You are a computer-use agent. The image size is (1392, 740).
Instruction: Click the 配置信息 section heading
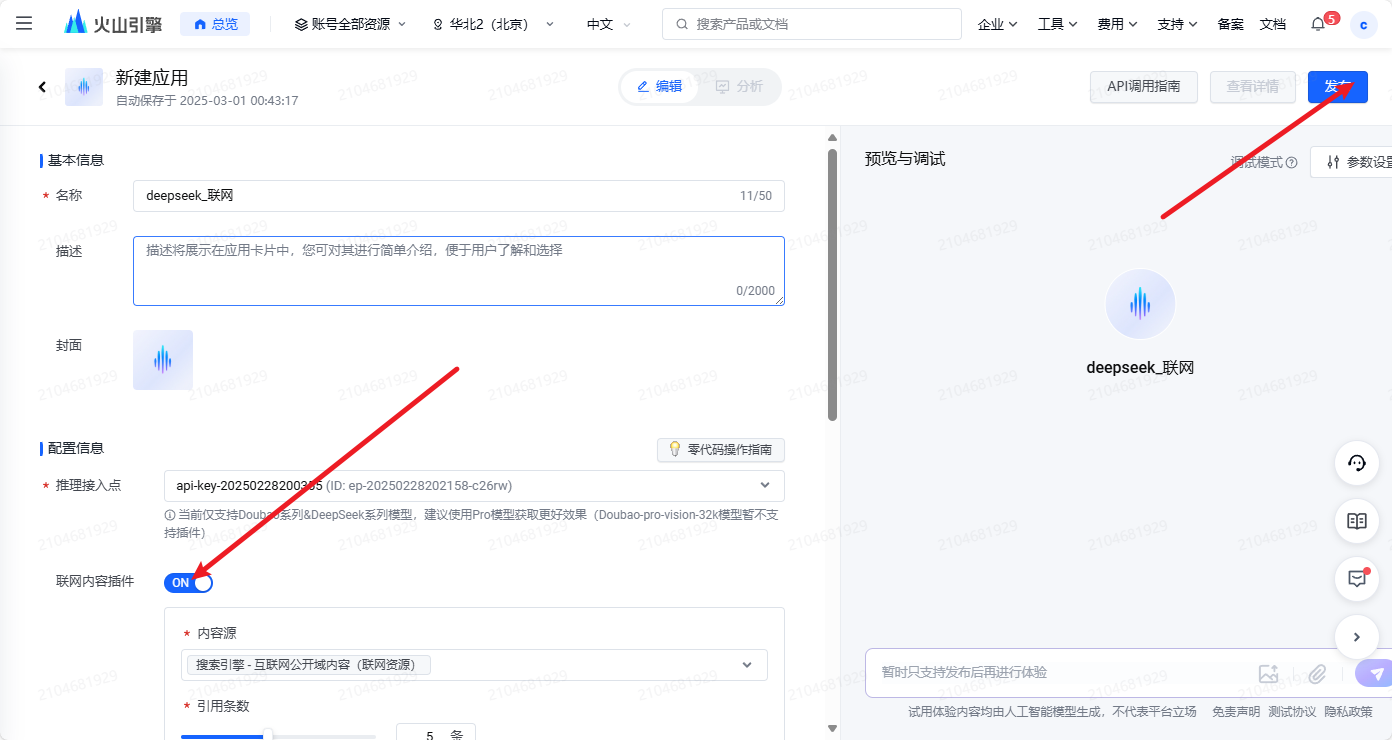click(x=76, y=448)
